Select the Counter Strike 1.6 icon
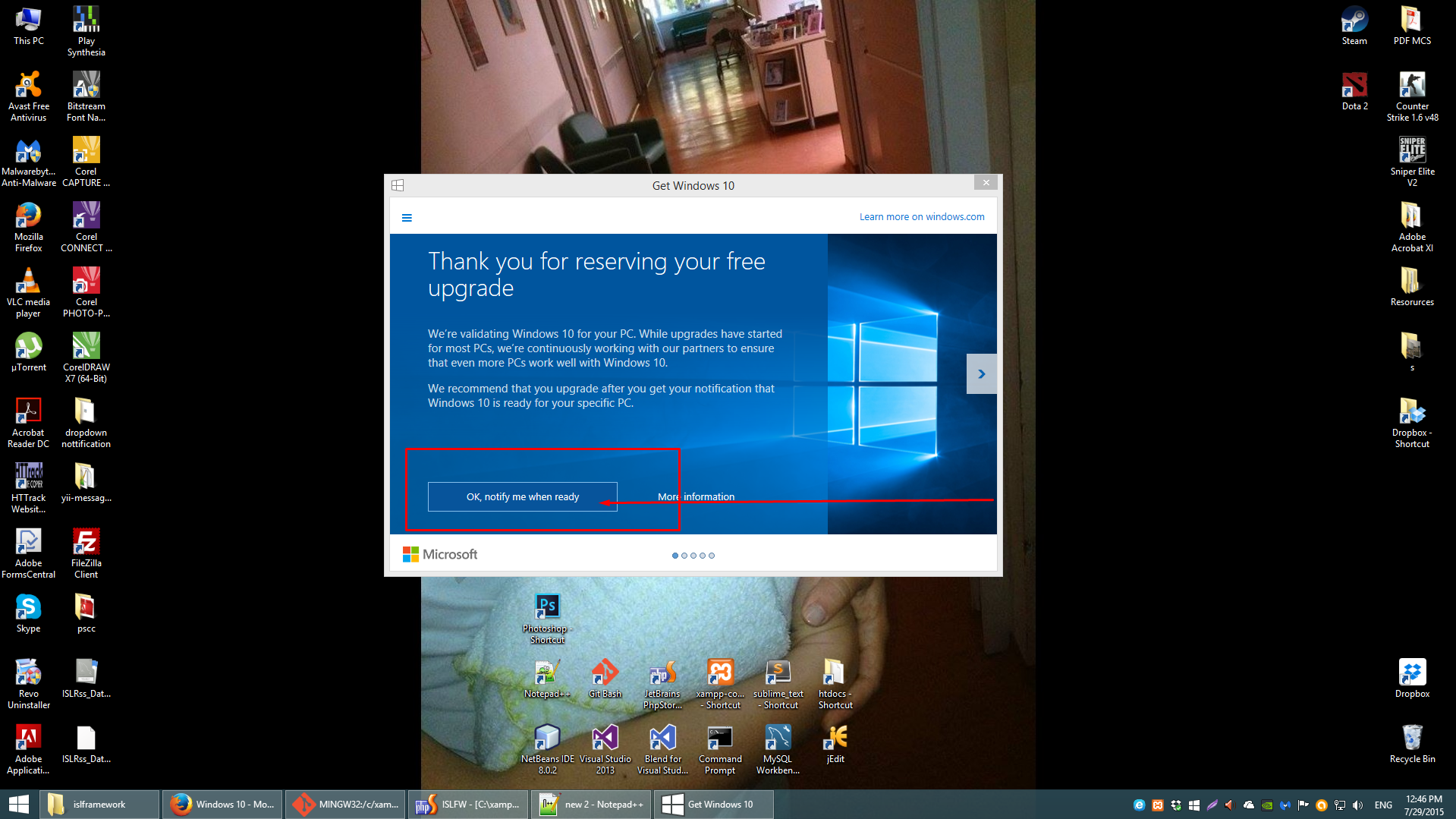 1412,96
